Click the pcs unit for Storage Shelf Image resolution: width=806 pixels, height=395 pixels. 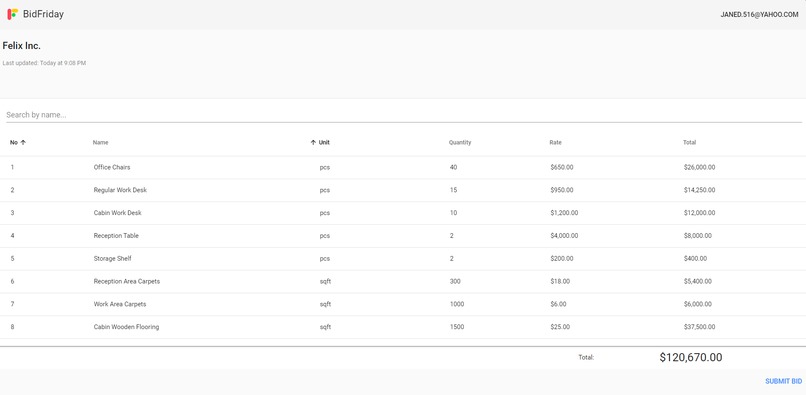[x=324, y=258]
